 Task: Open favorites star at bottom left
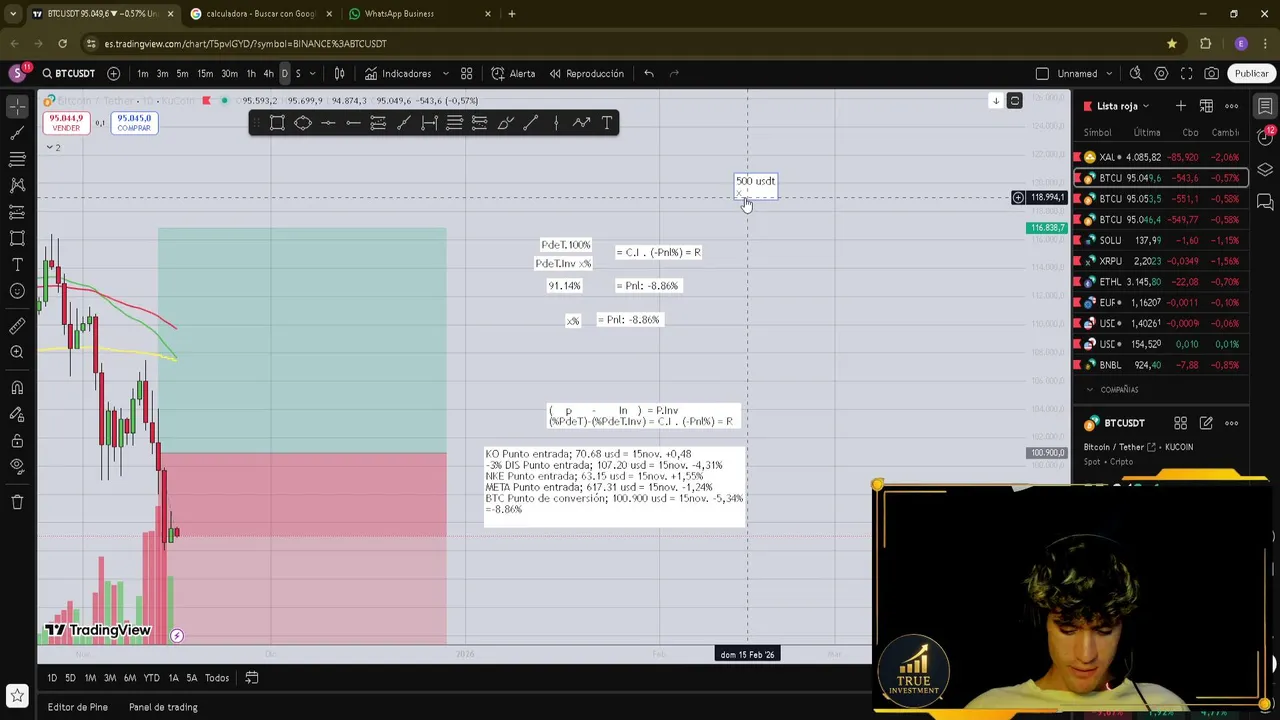coord(17,695)
